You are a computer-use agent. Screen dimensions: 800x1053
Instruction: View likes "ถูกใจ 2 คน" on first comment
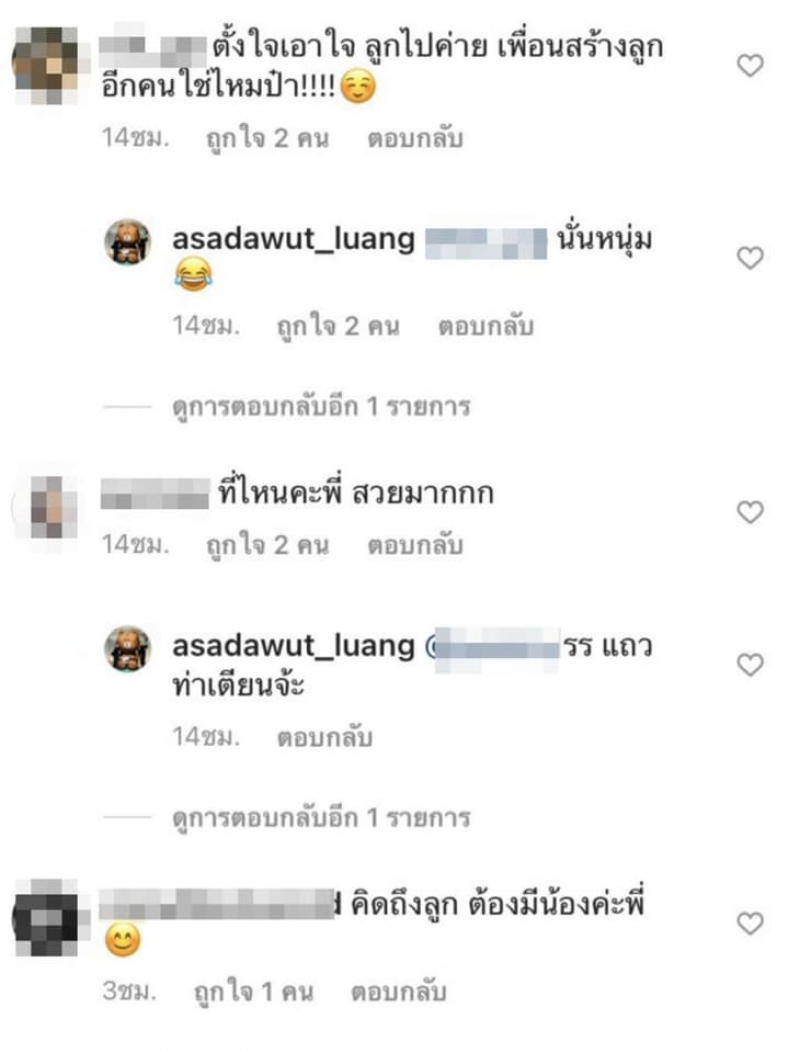[x=267, y=138]
